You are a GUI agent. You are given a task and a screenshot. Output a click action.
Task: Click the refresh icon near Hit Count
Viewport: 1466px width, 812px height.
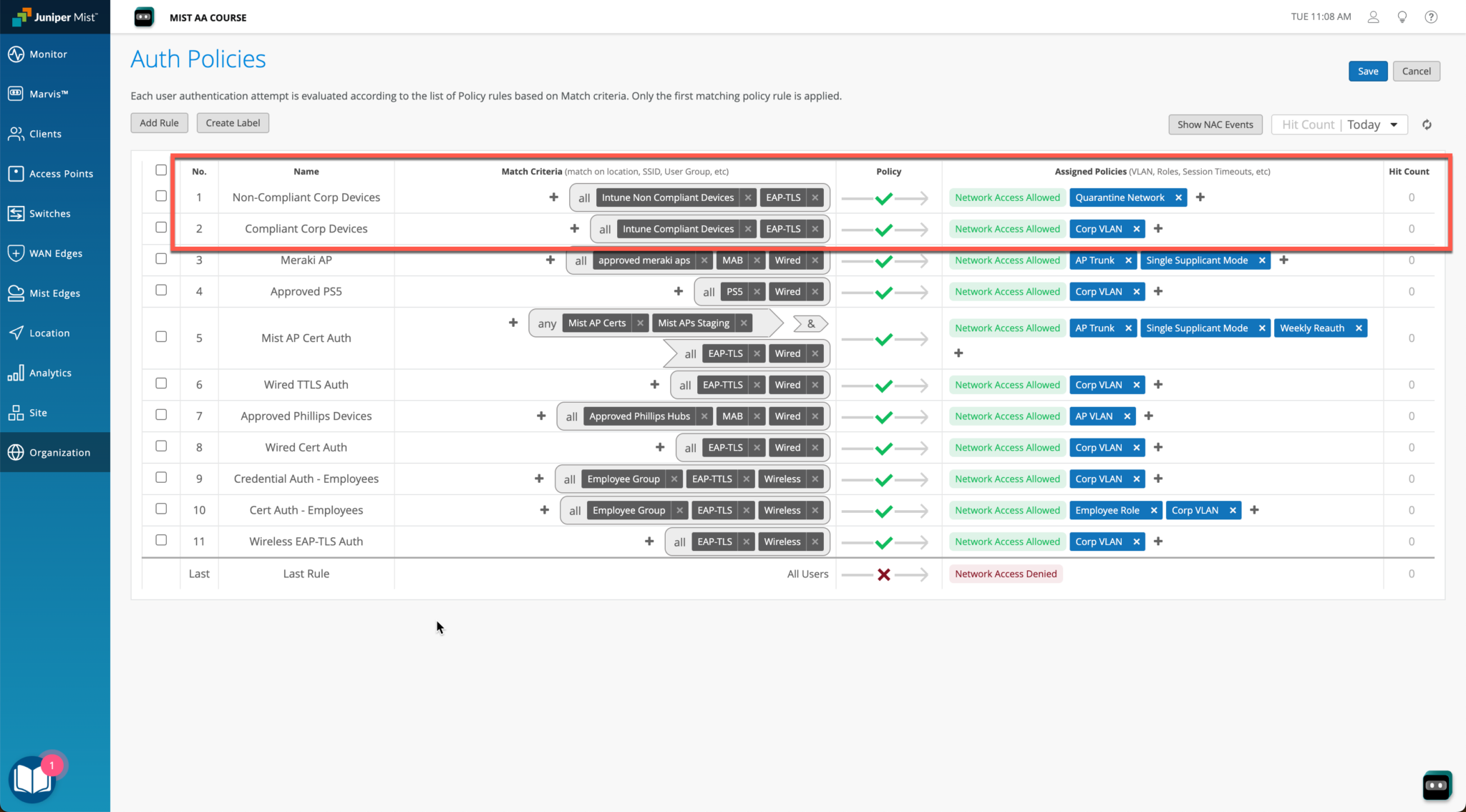[x=1426, y=124]
